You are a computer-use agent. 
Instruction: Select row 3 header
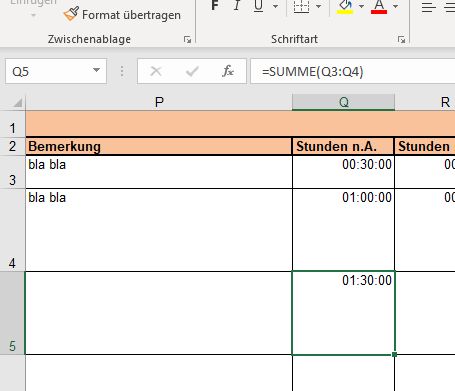tap(12, 172)
